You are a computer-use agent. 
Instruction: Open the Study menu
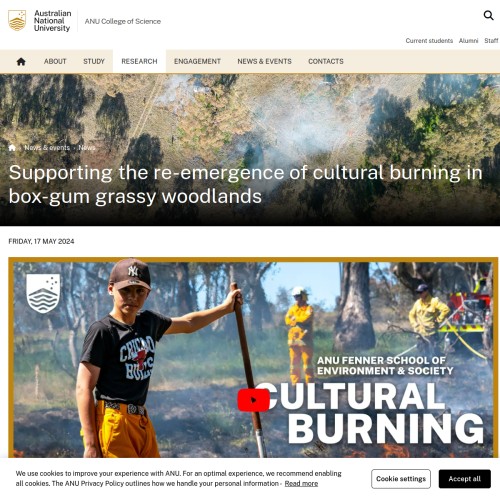[x=94, y=61]
